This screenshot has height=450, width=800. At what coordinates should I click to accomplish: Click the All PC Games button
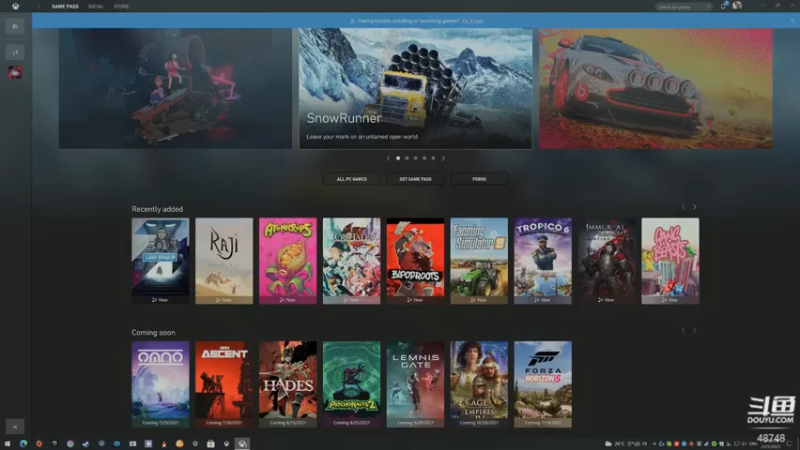[352, 179]
